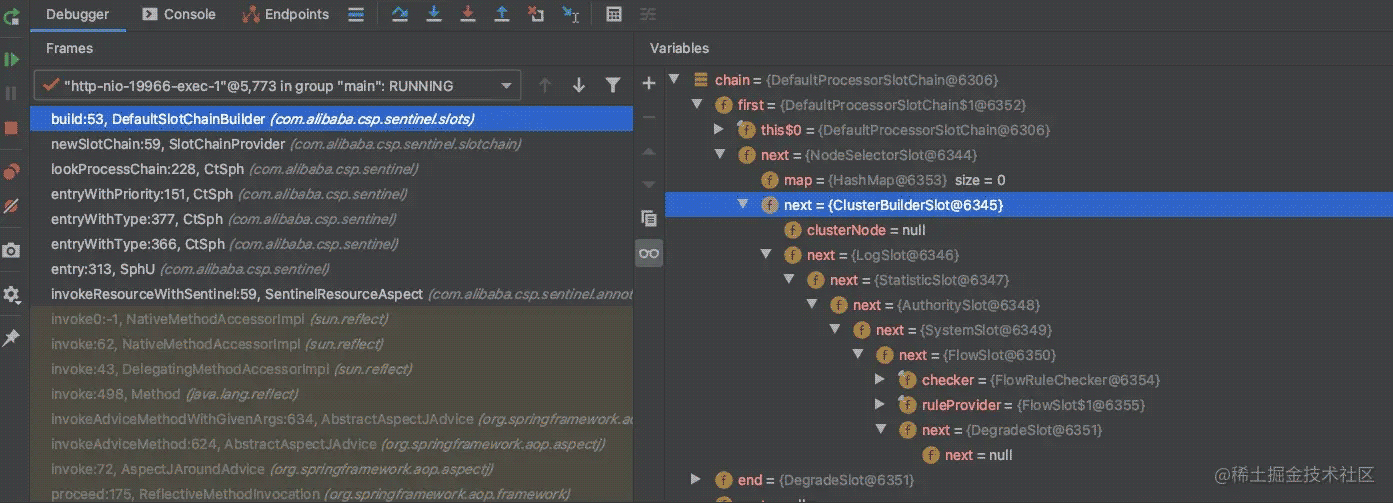Image resolution: width=1393 pixels, height=503 pixels.
Task: Resume program with the green play icon
Action: coord(11,59)
